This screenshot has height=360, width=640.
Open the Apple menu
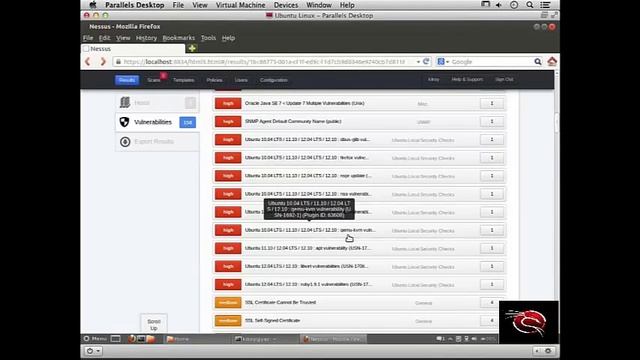(93, 5)
